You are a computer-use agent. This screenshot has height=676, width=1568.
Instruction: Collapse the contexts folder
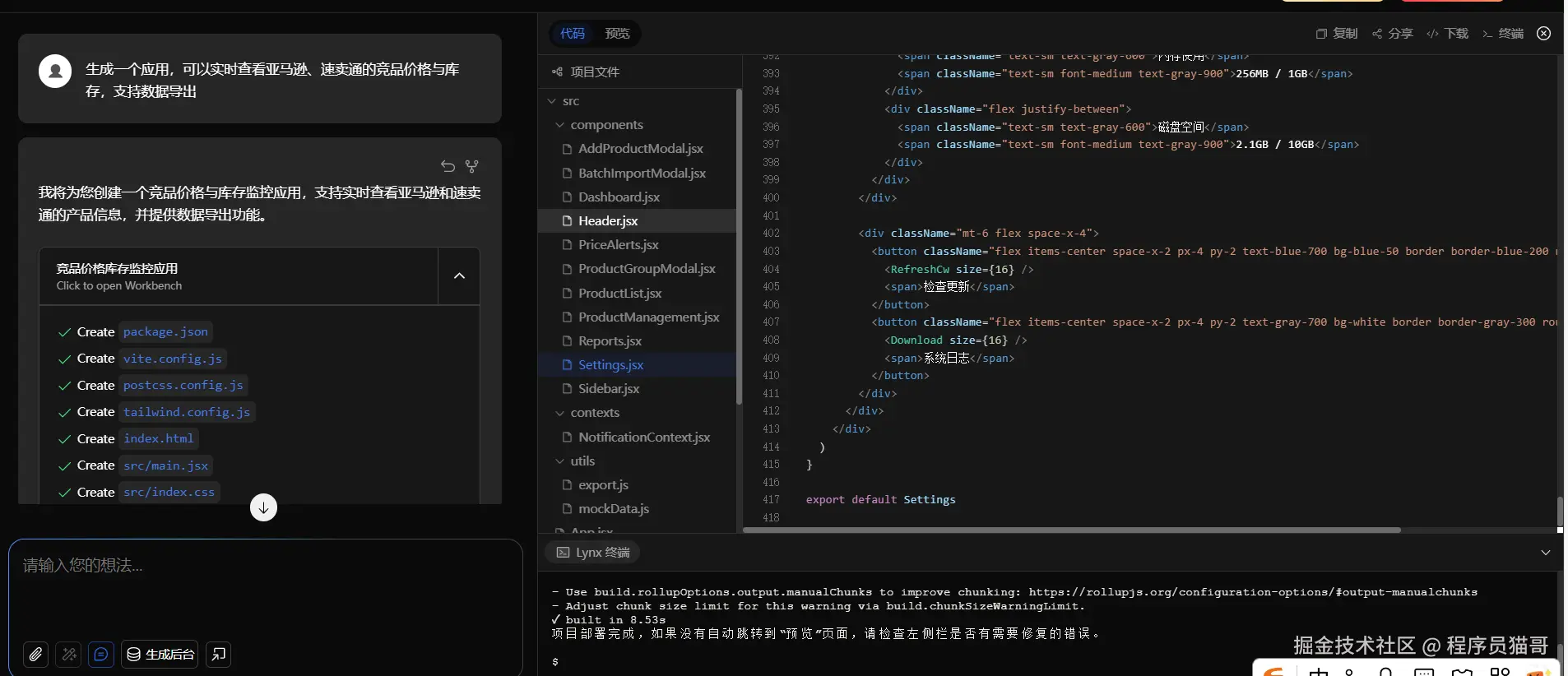tap(560, 413)
